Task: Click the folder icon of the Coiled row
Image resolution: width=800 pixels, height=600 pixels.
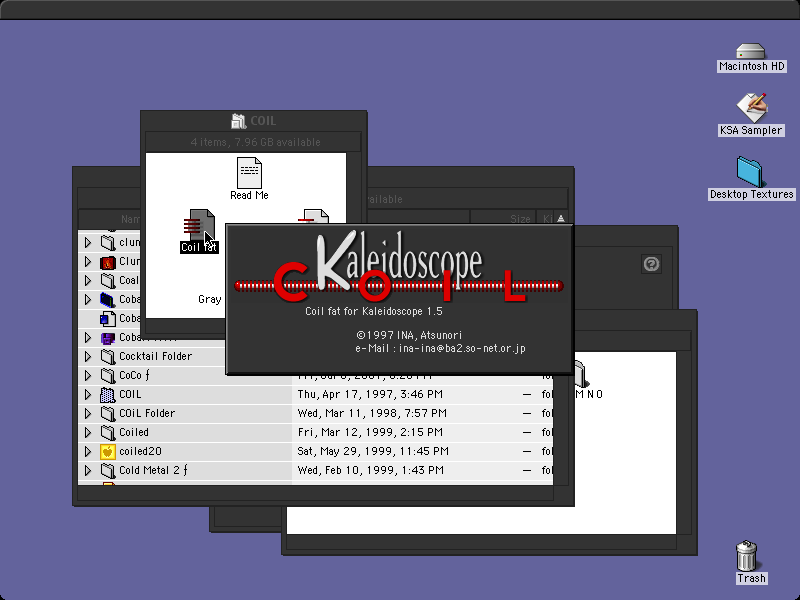Action: pos(108,432)
